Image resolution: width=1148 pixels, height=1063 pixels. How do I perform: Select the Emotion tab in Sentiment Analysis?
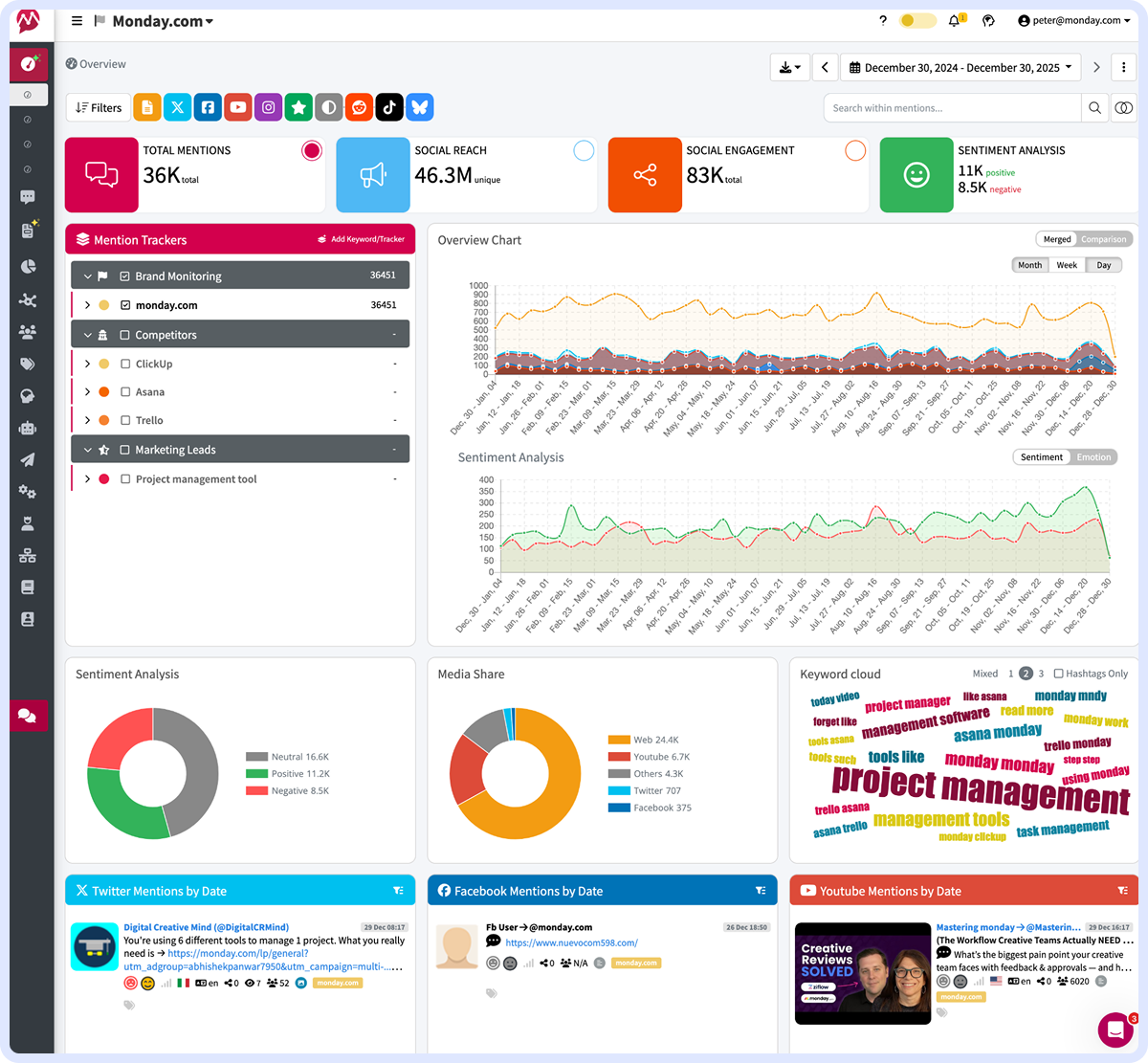[x=1093, y=456]
